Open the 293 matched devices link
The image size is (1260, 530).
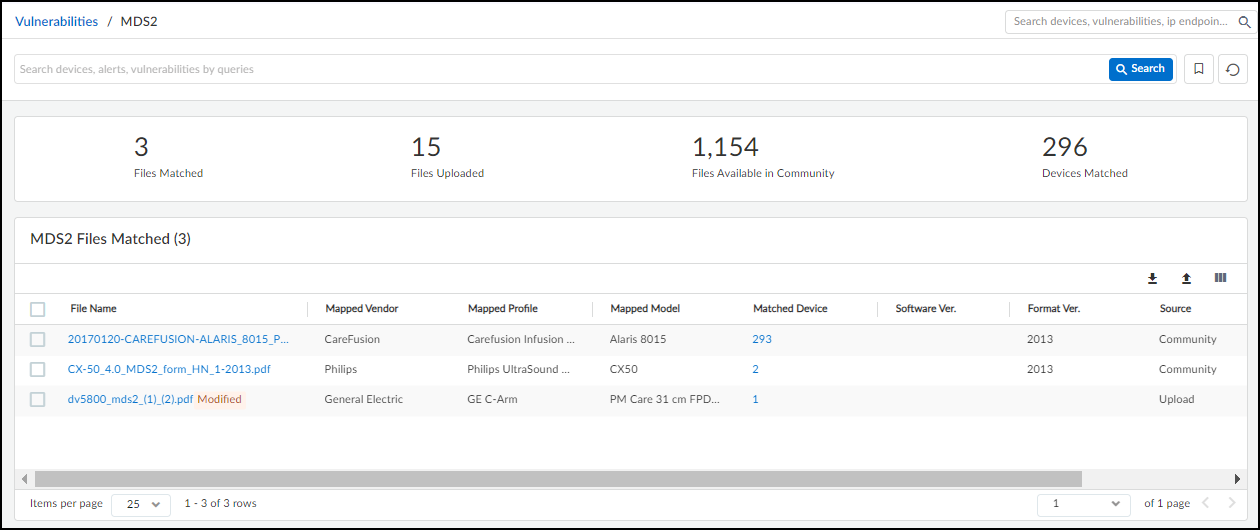click(x=762, y=339)
